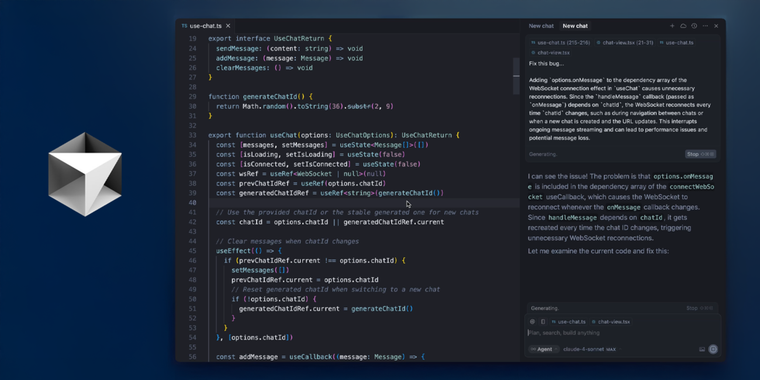This screenshot has height=380, width=760.
Task: Click the small square chip beside the @ icon
Action: (x=543, y=321)
